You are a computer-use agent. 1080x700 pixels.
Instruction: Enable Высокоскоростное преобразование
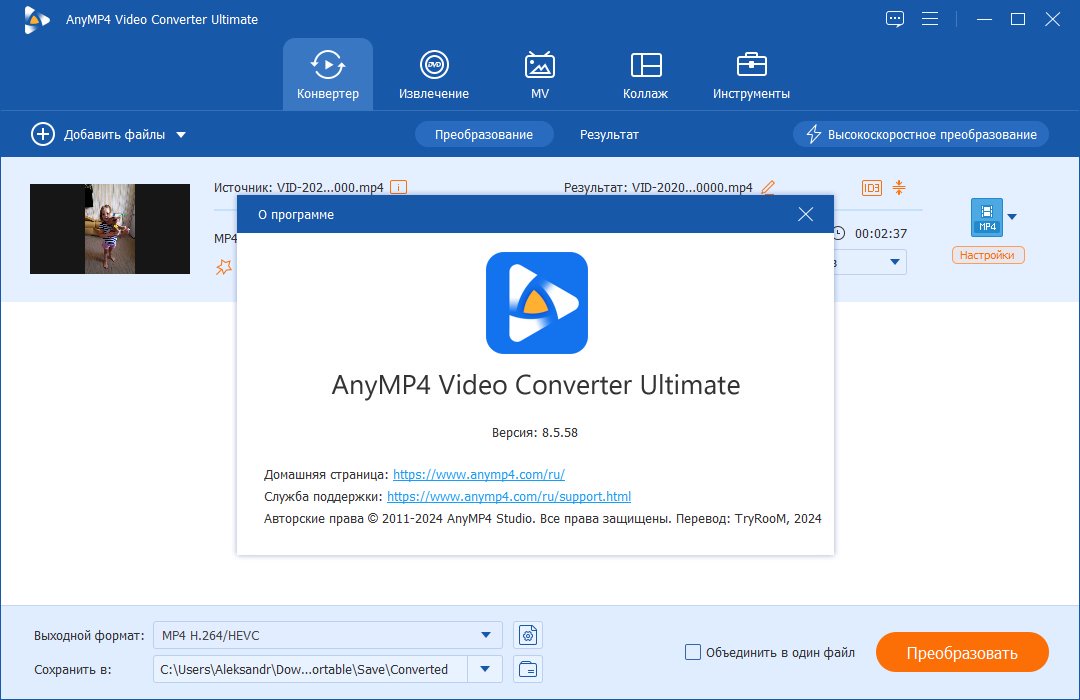pos(921,134)
